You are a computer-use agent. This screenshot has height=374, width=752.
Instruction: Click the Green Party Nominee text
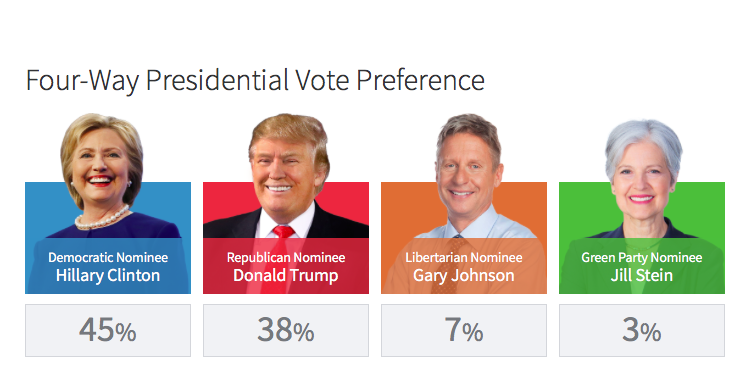(642, 257)
